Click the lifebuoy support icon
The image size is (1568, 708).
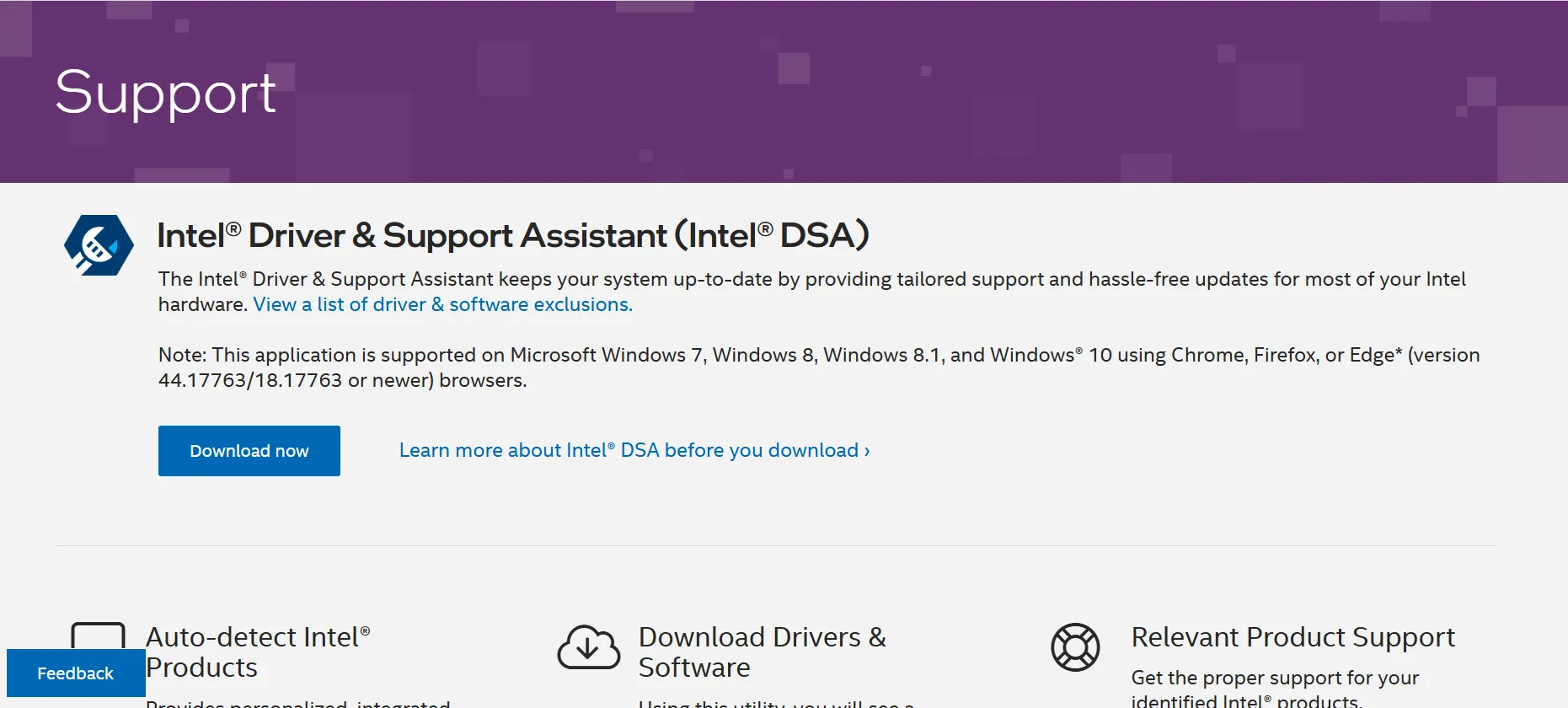pyautogui.click(x=1075, y=647)
